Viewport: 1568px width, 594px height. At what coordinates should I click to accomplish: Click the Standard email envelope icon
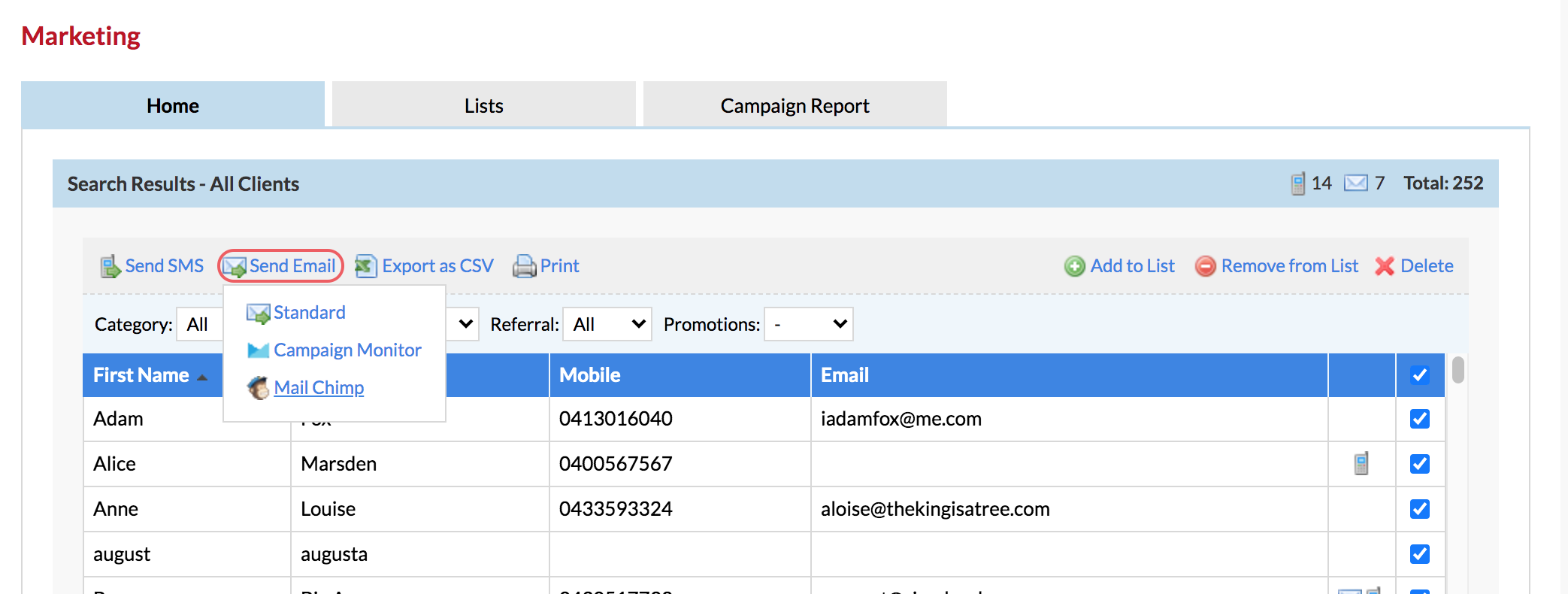pos(259,313)
